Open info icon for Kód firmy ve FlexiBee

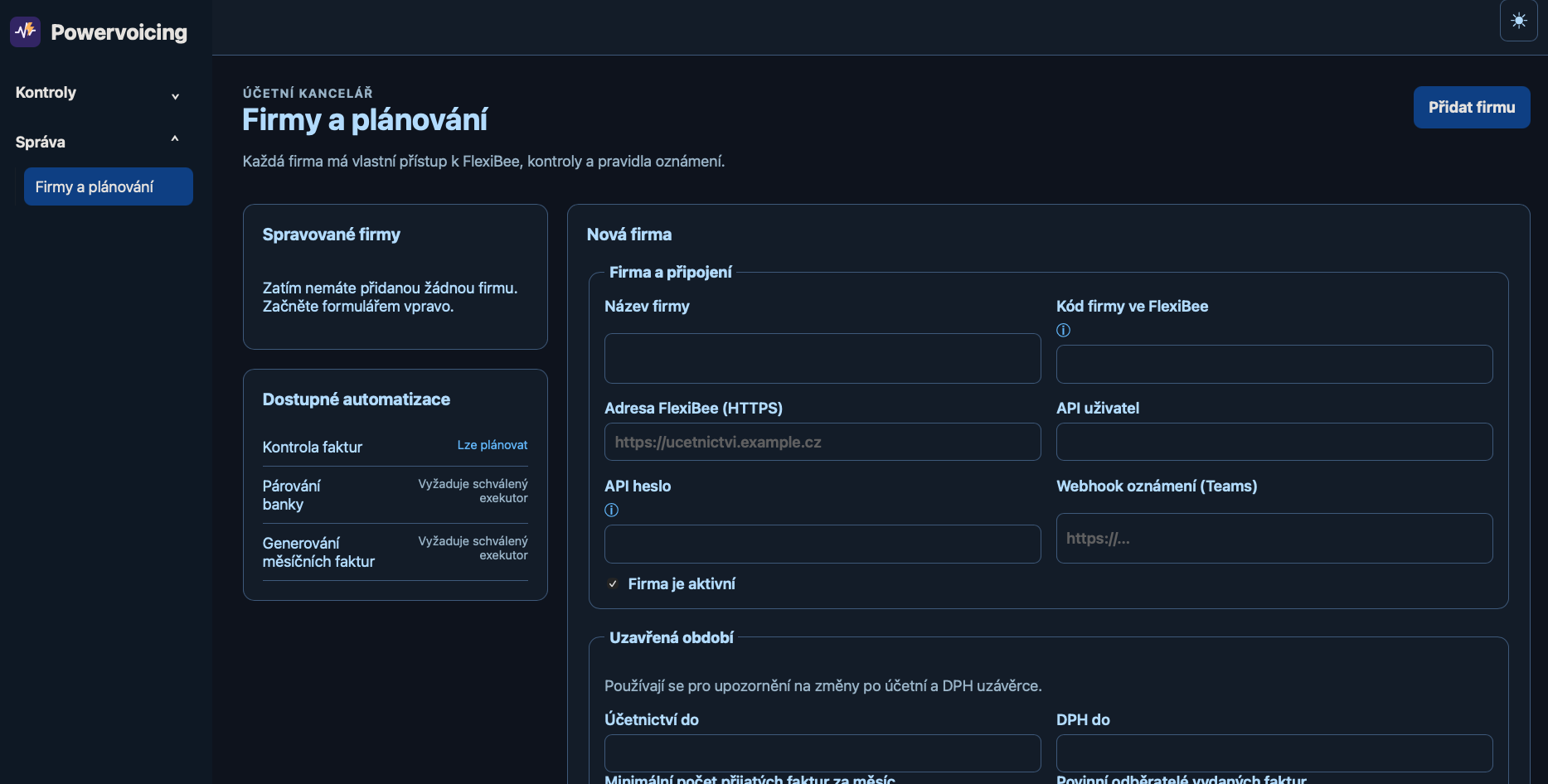[1063, 330]
